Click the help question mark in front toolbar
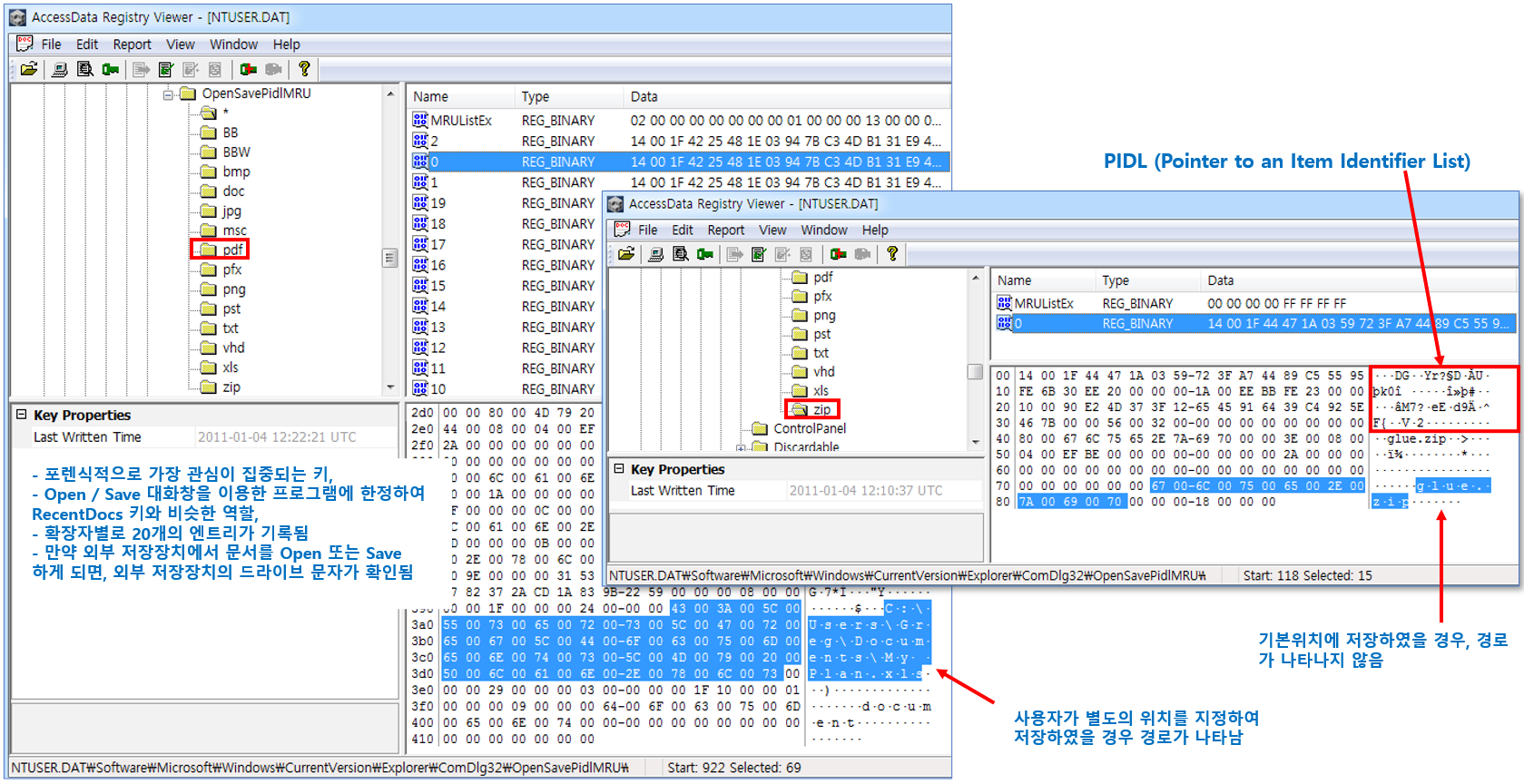This screenshot has width=1524, height=784. [892, 254]
